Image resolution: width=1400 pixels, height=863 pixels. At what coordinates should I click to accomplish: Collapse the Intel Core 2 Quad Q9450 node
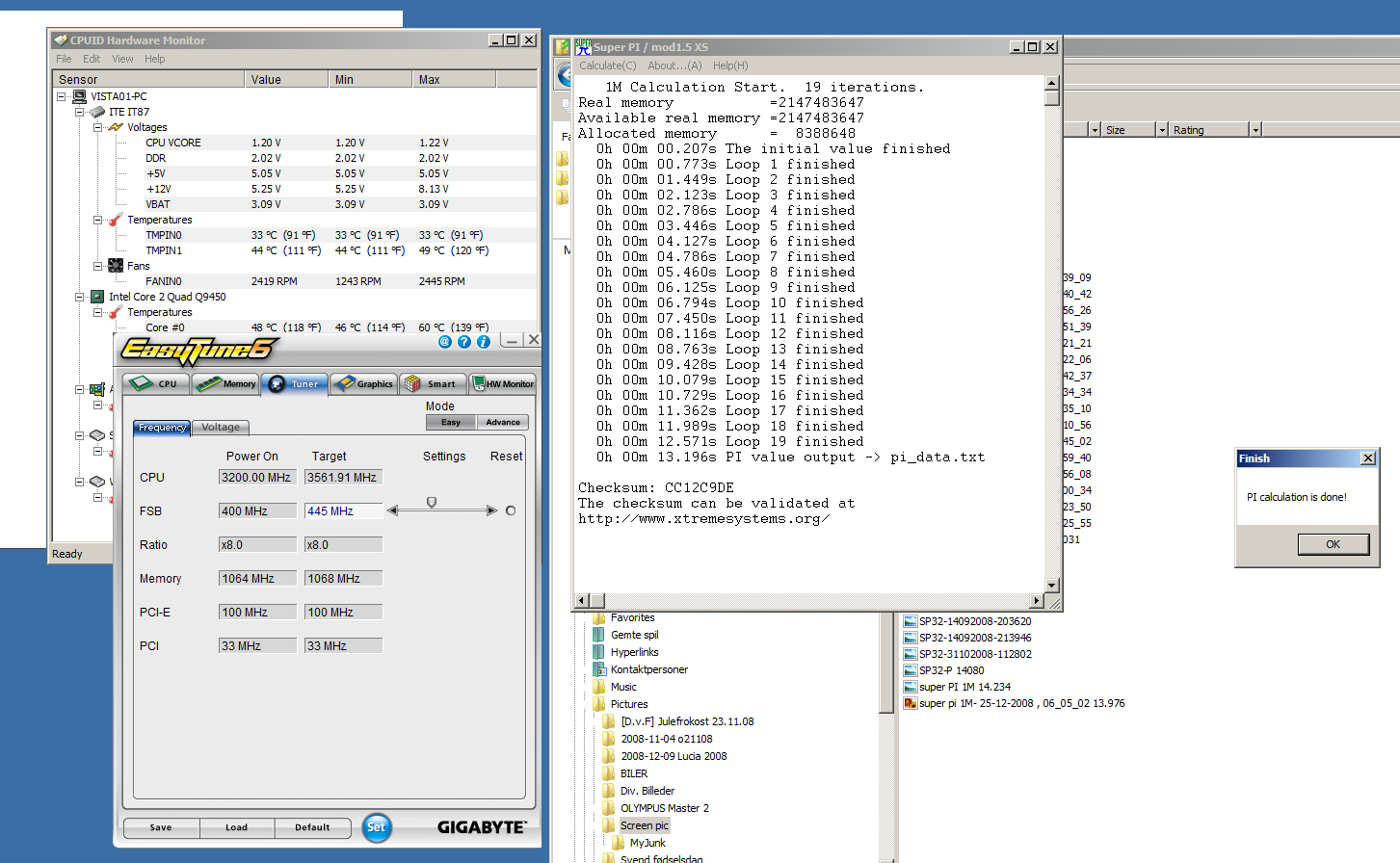coord(80,297)
